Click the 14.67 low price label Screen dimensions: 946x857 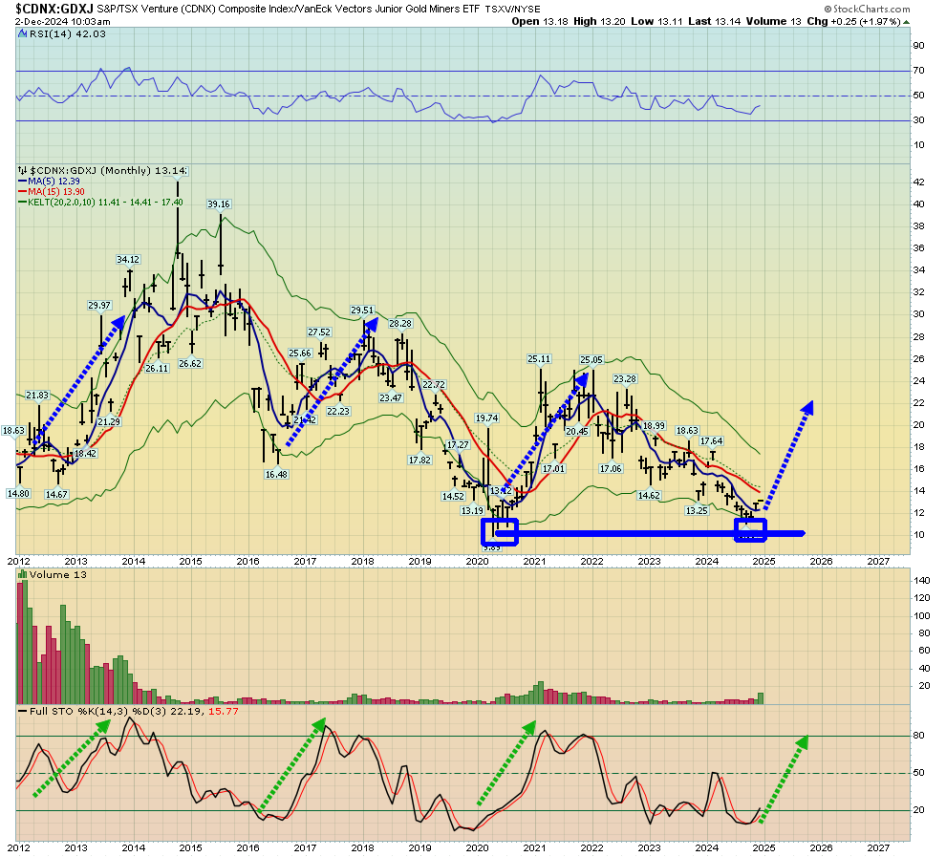click(57, 494)
